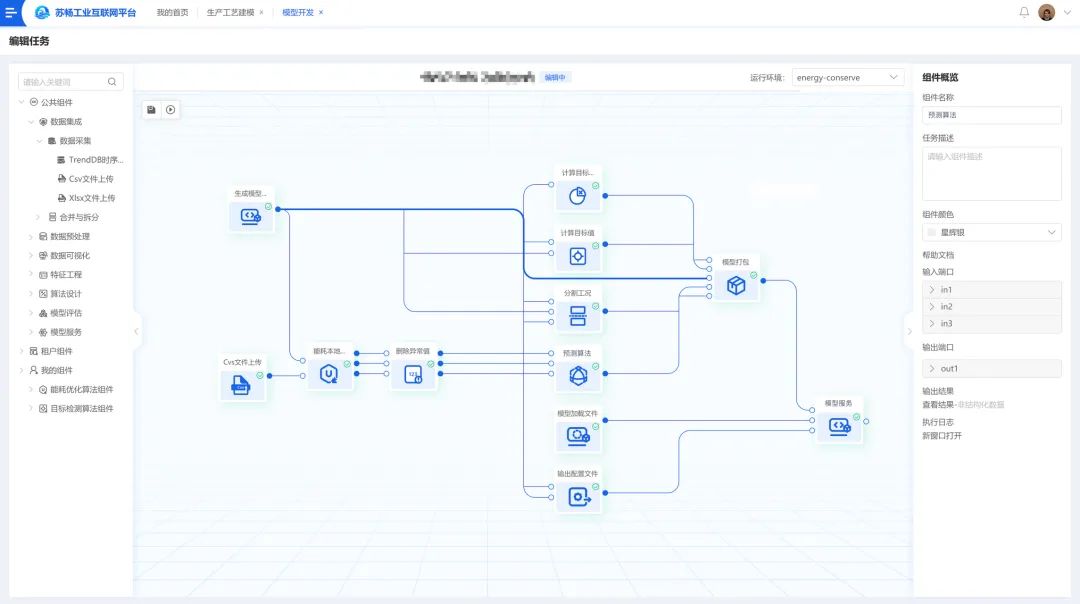Open the 运行环境 energy-conserve dropdown

coord(848,77)
